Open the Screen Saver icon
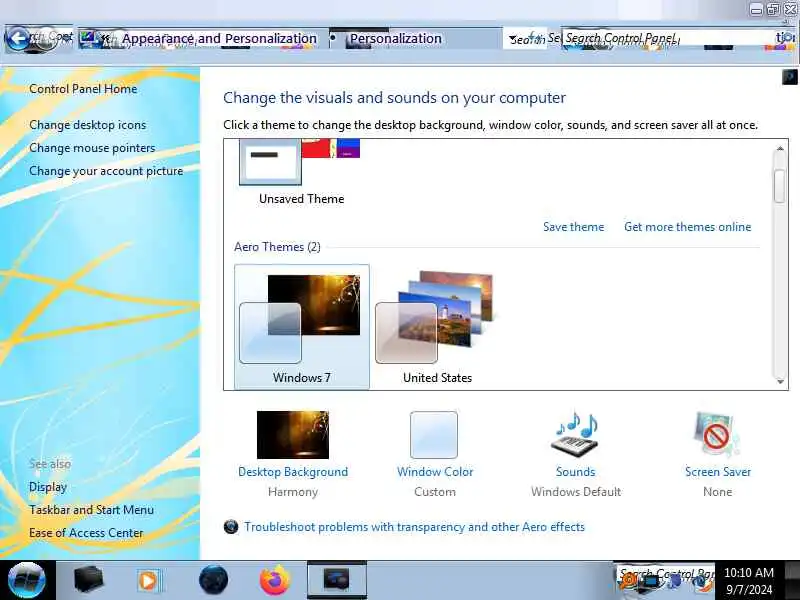Image resolution: width=800 pixels, height=600 pixels. (x=717, y=435)
